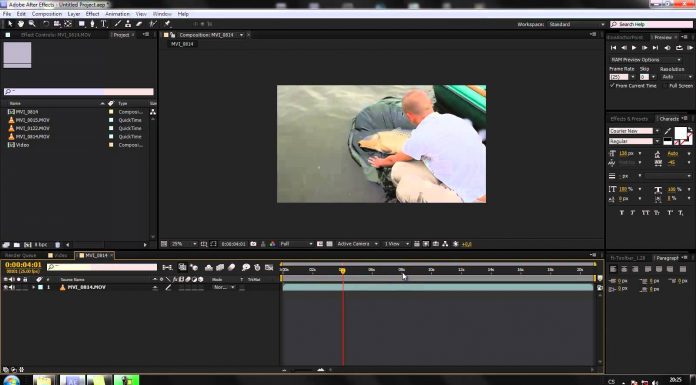Open the 25% magnification dropdown
Screen dimensions: 696x385
tap(184, 244)
